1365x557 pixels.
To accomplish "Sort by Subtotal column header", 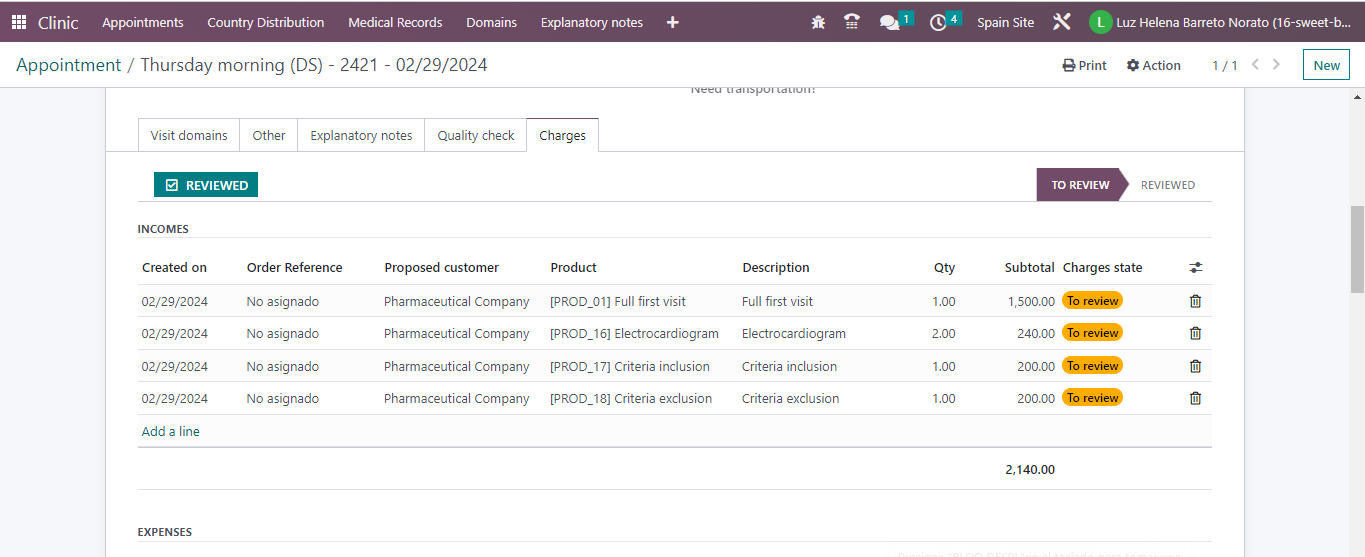I will pos(1030,268).
